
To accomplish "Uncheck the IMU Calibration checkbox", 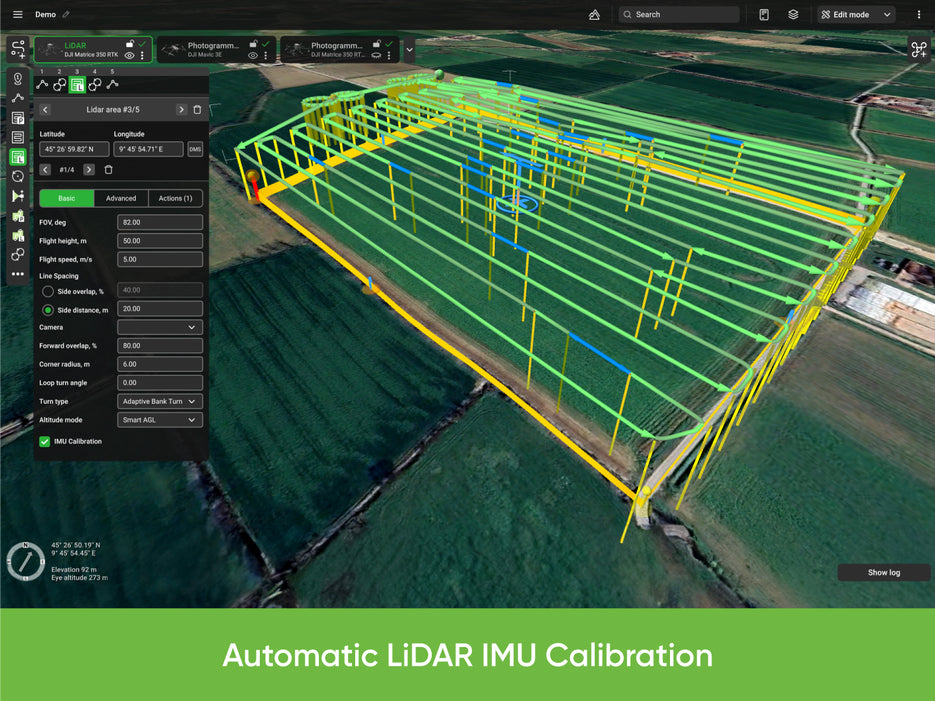I will 45,441.
